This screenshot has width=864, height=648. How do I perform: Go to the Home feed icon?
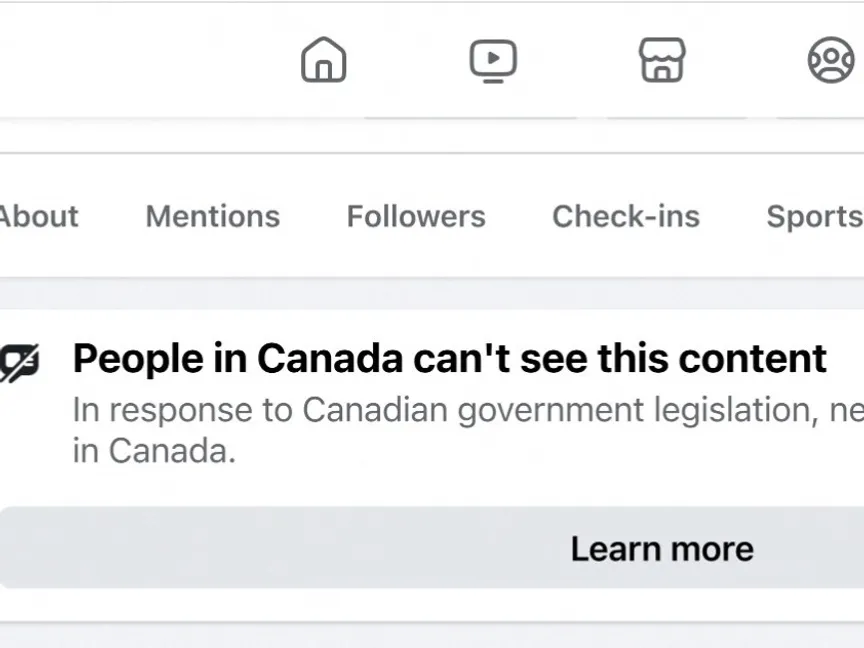coord(323,60)
